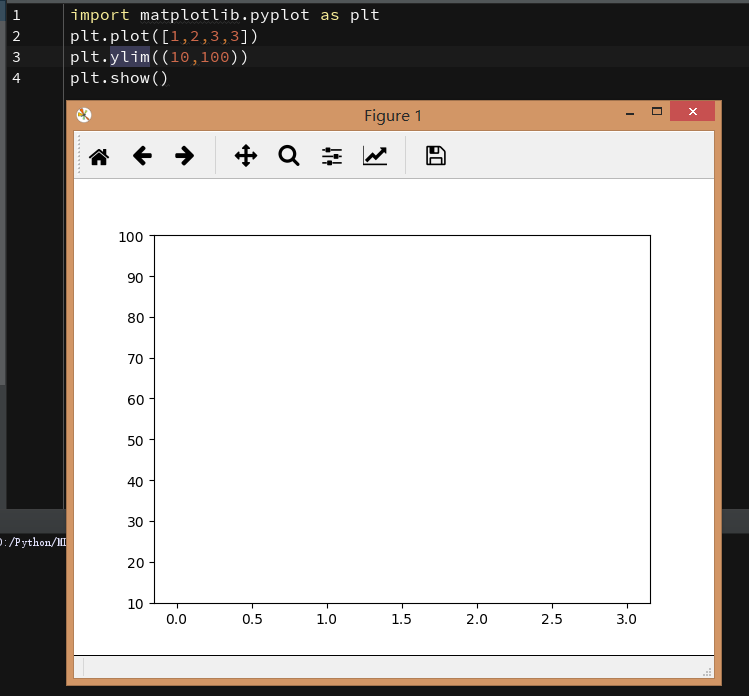Click the y-axis tick label 80
The image size is (749, 696).
coord(135,318)
